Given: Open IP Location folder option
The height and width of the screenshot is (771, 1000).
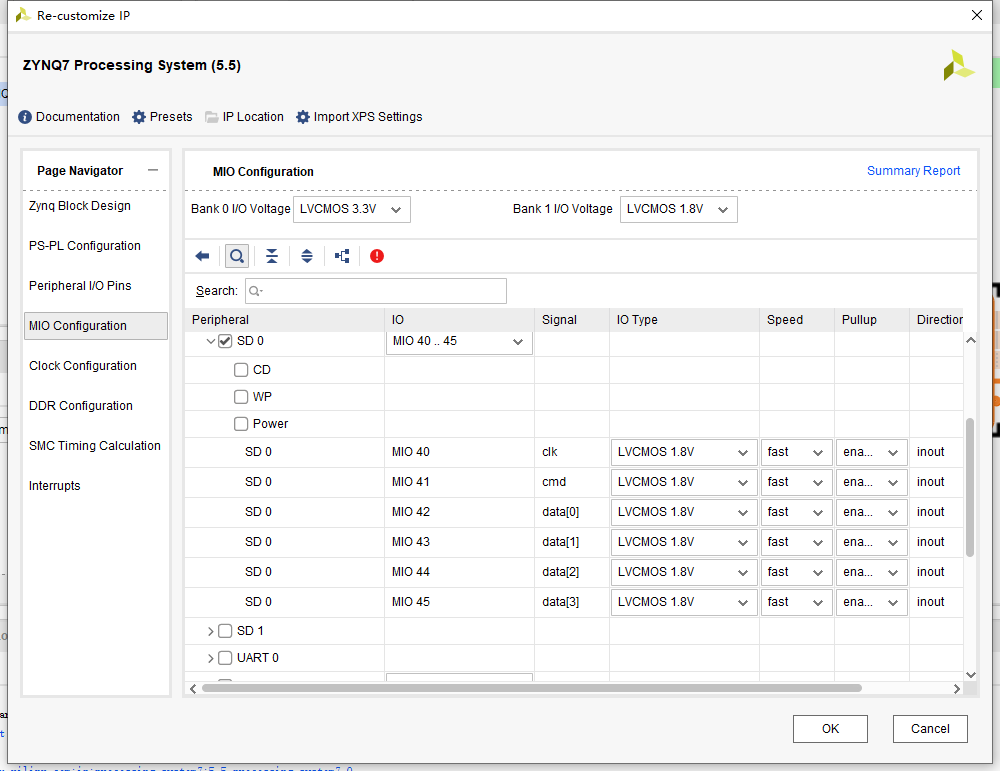Looking at the screenshot, I should [x=244, y=117].
